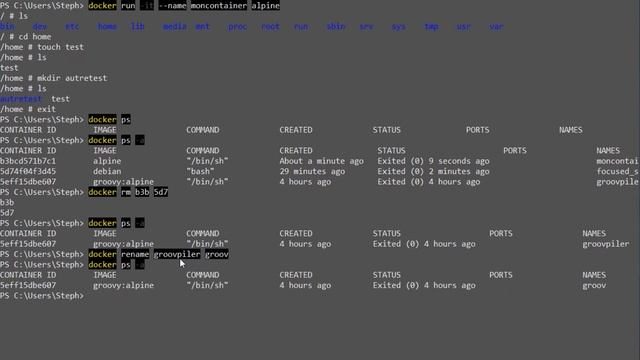Screen dimensions: 640x360
Task: Click 'groov' under NAMES in the last table
Action: coord(594,285)
